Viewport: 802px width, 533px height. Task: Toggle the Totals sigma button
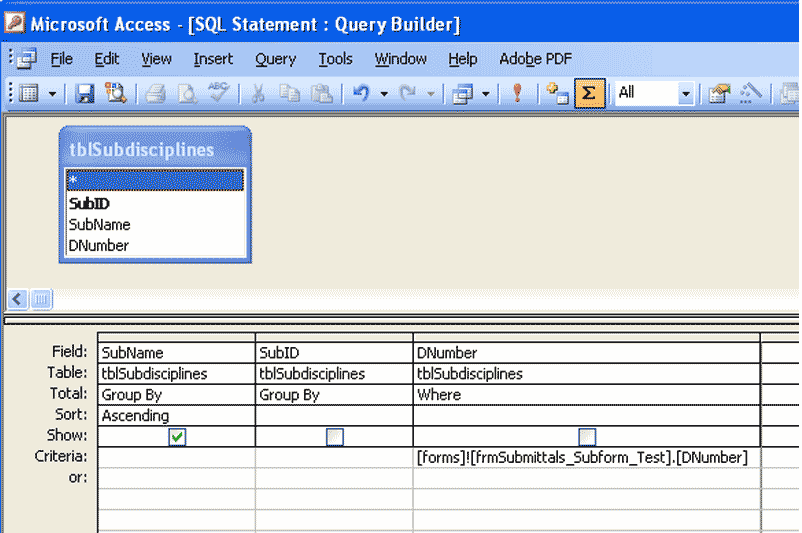(590, 93)
